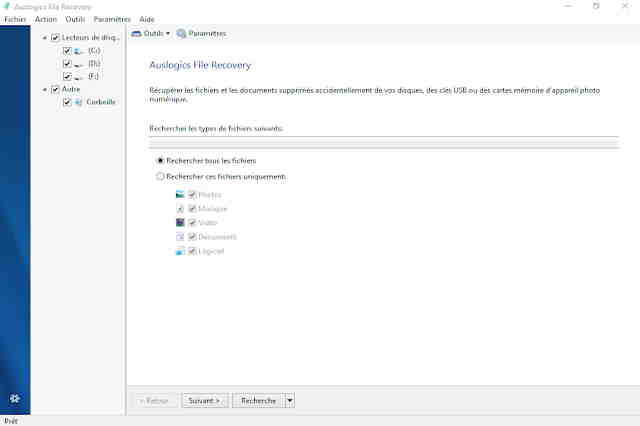The image size is (640, 426).
Task: Click the Retour button
Action: coord(154,401)
